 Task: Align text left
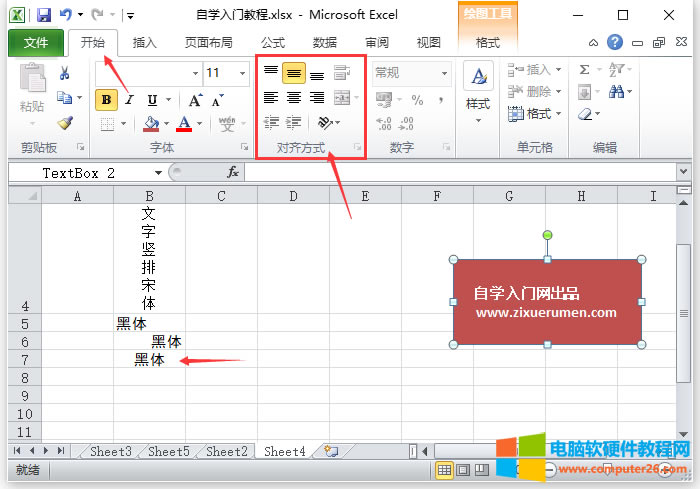tap(271, 97)
